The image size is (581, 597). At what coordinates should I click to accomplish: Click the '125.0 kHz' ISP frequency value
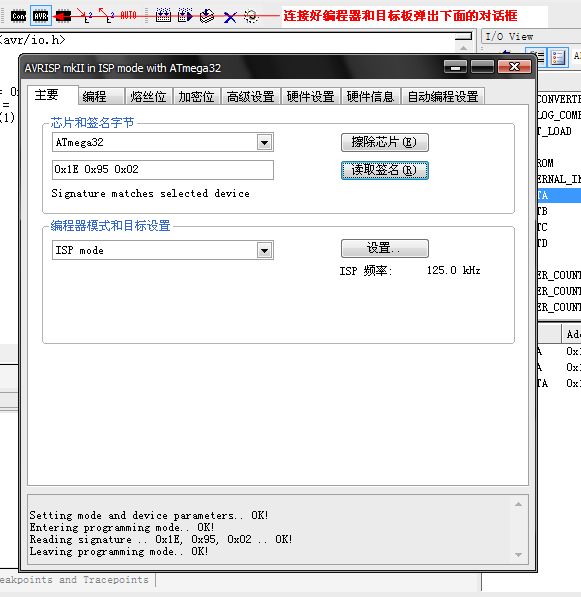[453, 270]
